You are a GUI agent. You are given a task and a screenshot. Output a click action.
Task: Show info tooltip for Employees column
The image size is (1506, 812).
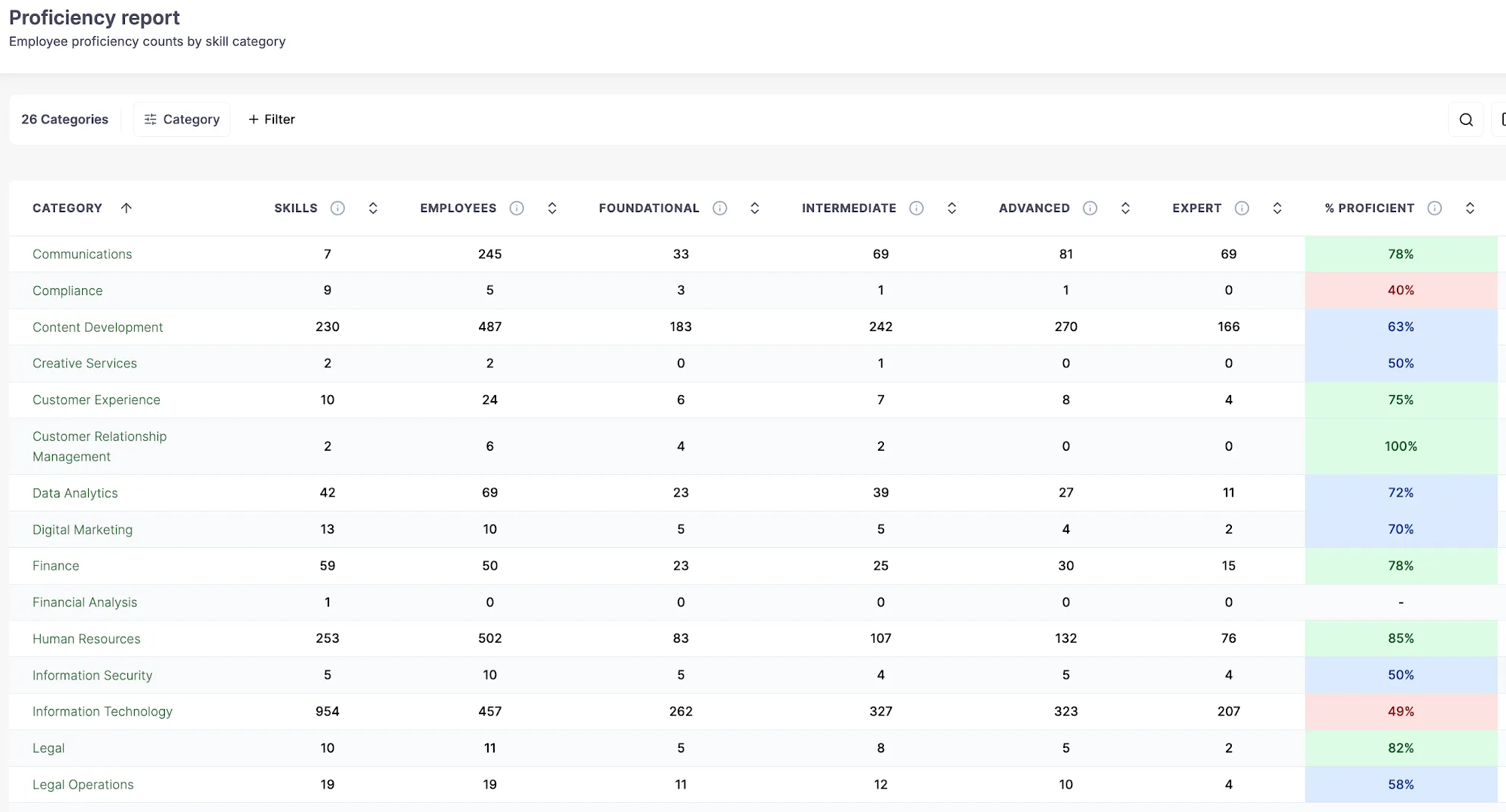click(x=517, y=208)
